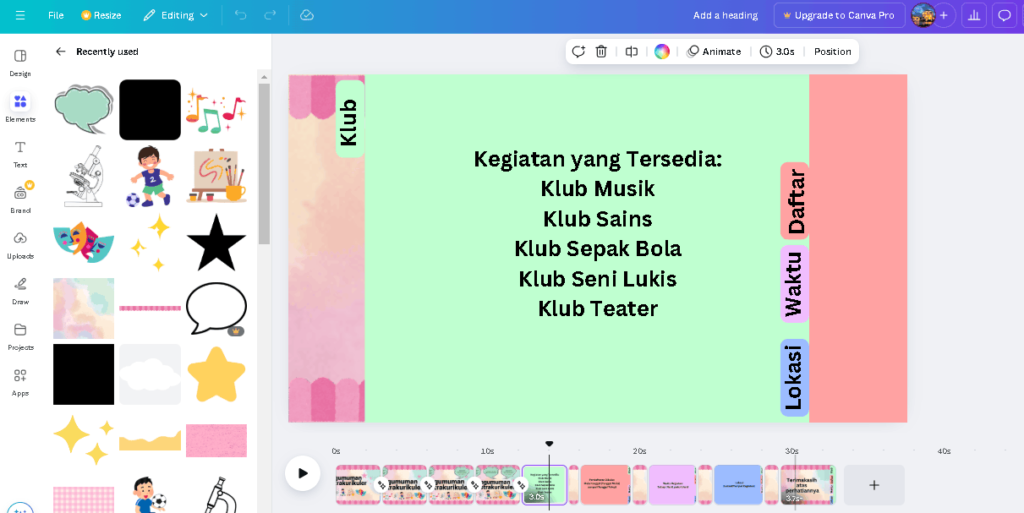Open the rainbow color picker swatch
The image size is (1024, 513).
[662, 52]
